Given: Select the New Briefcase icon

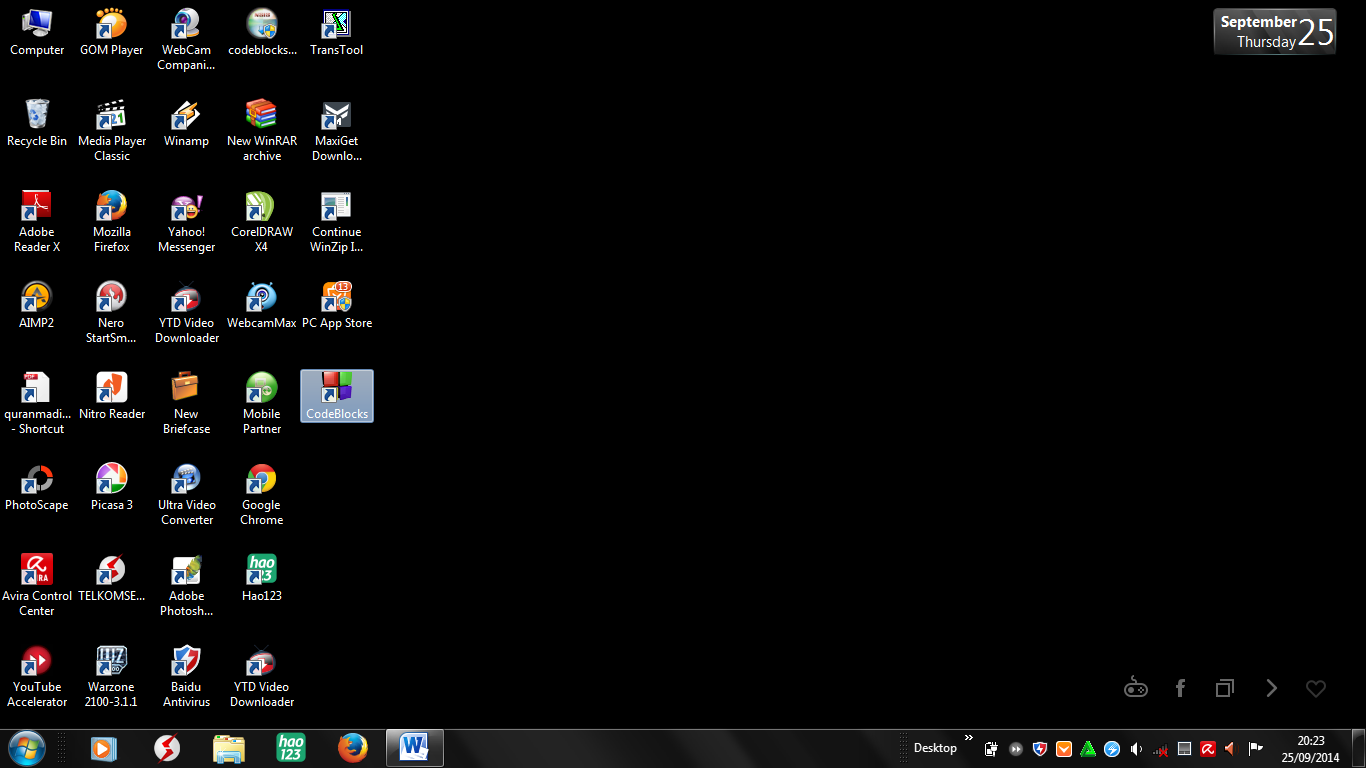Looking at the screenshot, I should pyautogui.click(x=187, y=404).
